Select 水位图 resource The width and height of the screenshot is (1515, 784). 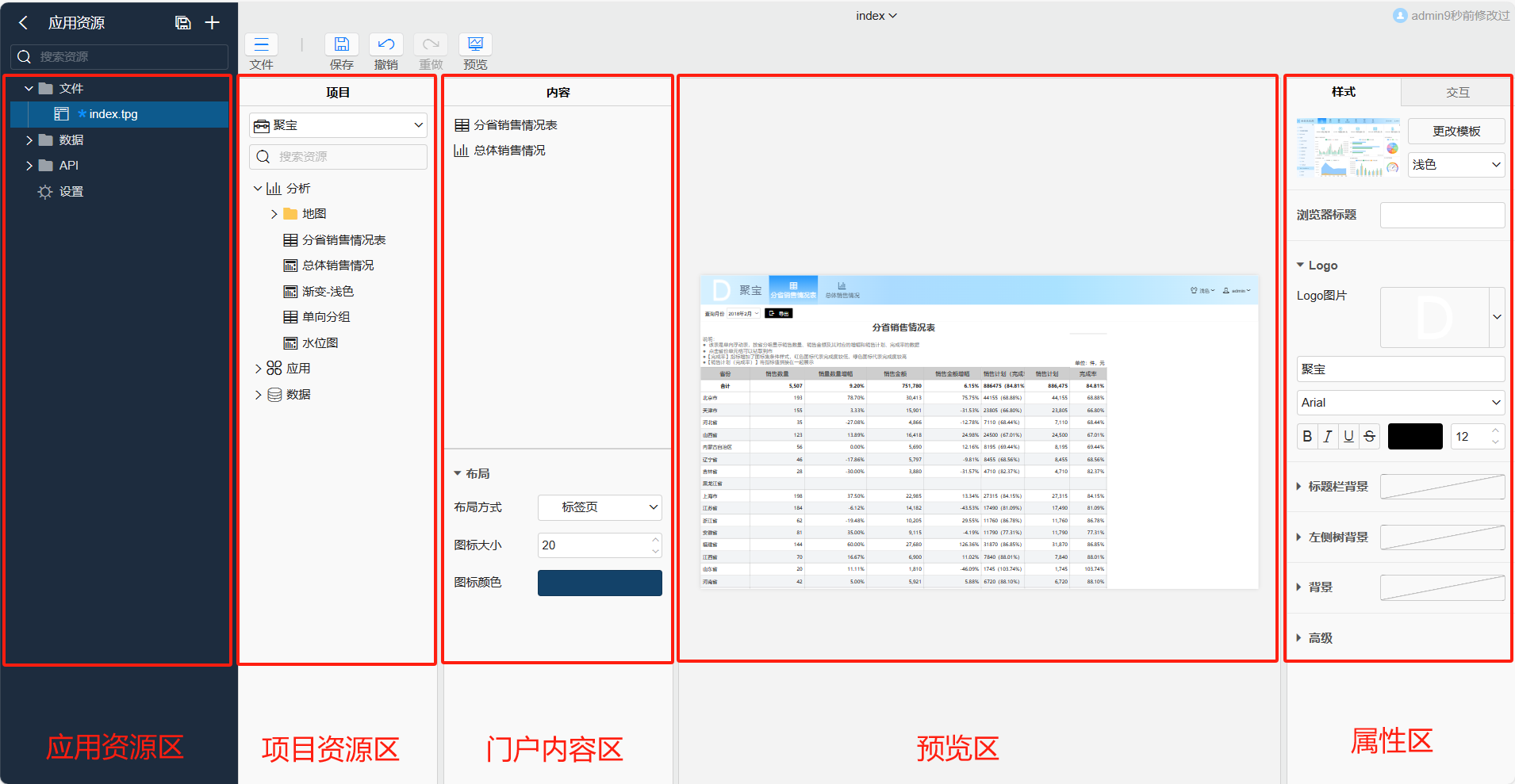pyautogui.click(x=311, y=343)
